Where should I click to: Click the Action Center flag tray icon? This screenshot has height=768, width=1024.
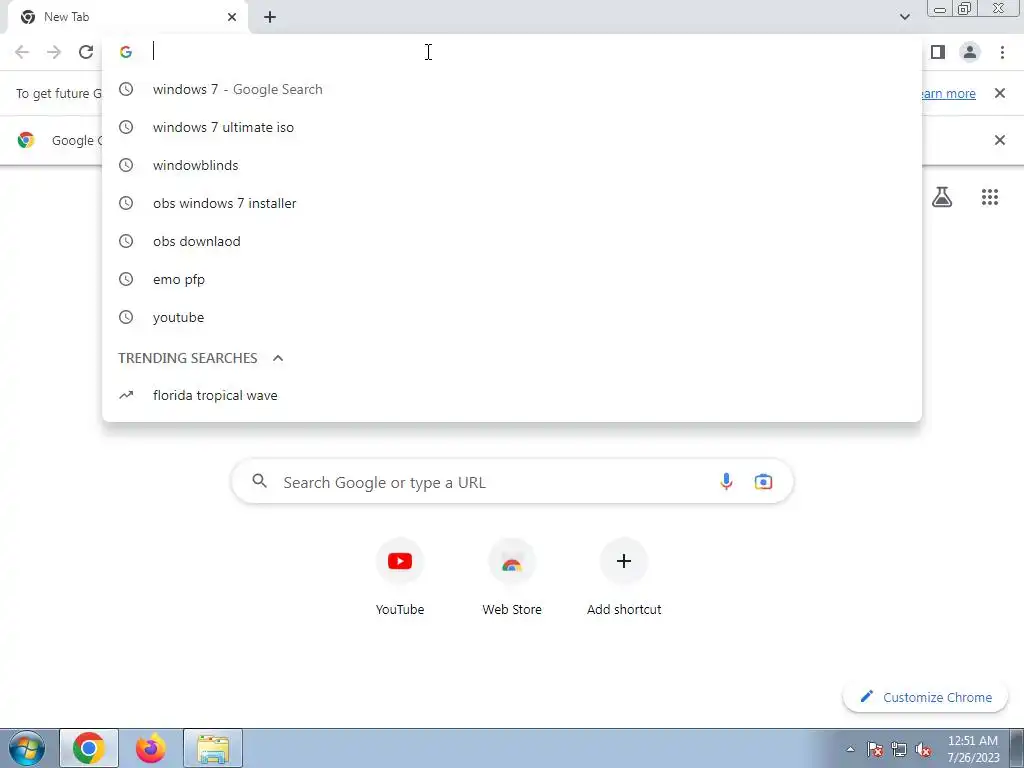coord(875,749)
